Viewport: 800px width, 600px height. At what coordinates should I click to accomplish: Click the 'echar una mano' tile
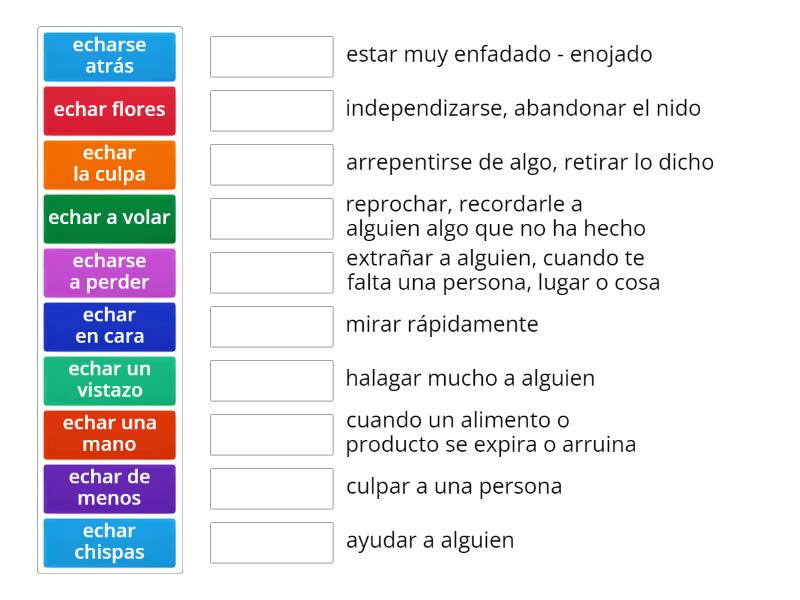[110, 435]
